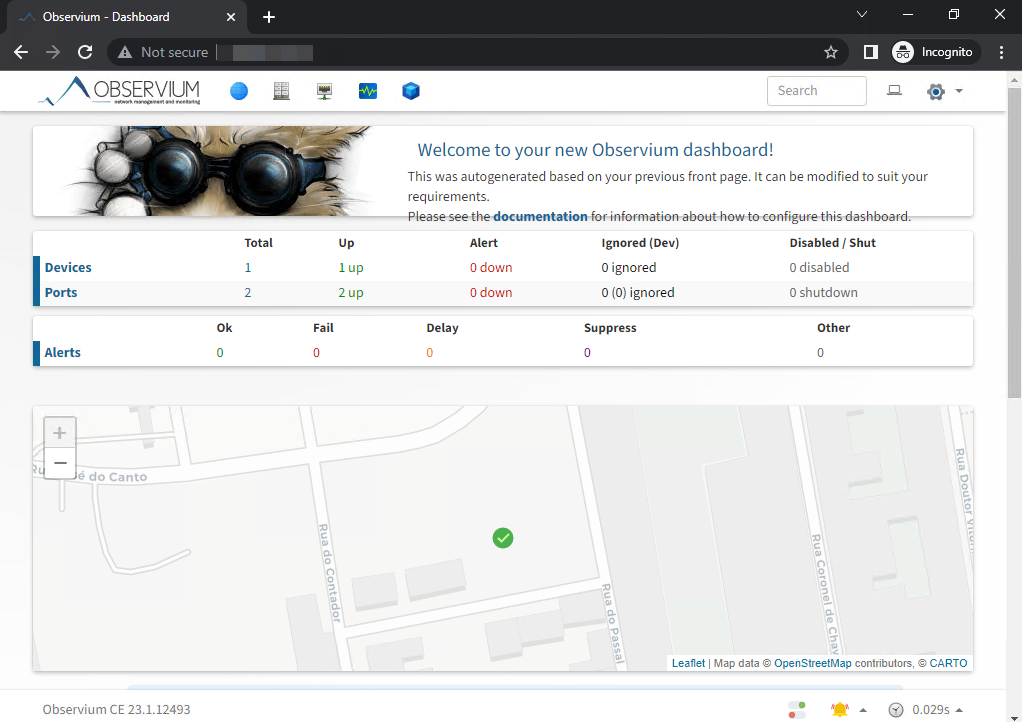Screen dimensions: 1022x722
Task: Click the Health waveform icon
Action: (x=367, y=90)
